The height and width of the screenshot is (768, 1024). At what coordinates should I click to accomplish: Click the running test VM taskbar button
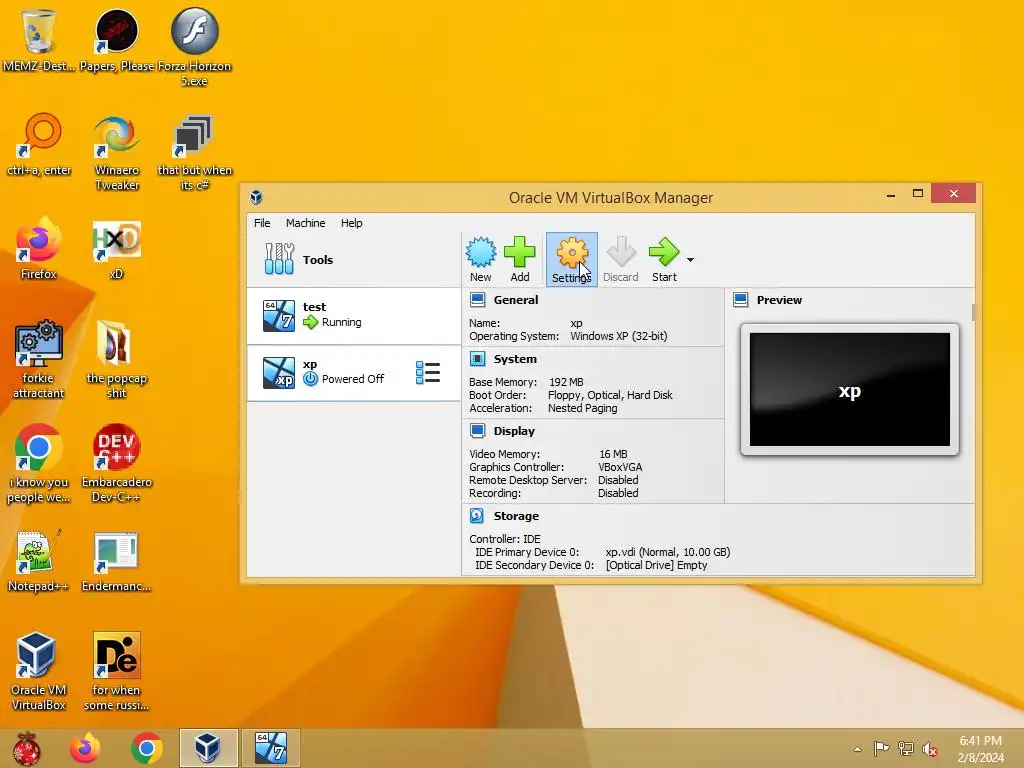click(271, 748)
